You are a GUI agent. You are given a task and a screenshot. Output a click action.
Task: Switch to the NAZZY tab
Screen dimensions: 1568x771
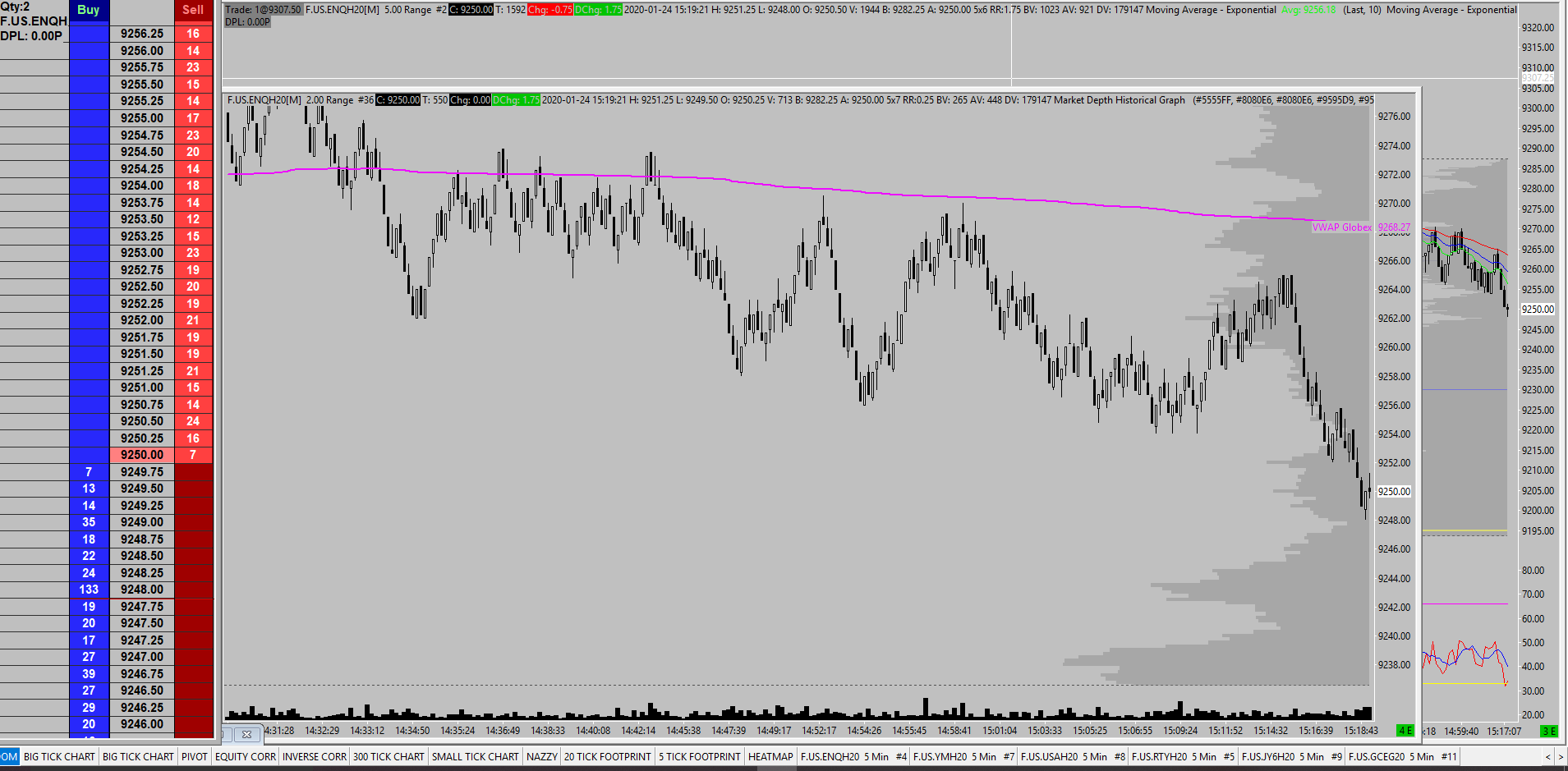click(x=542, y=757)
